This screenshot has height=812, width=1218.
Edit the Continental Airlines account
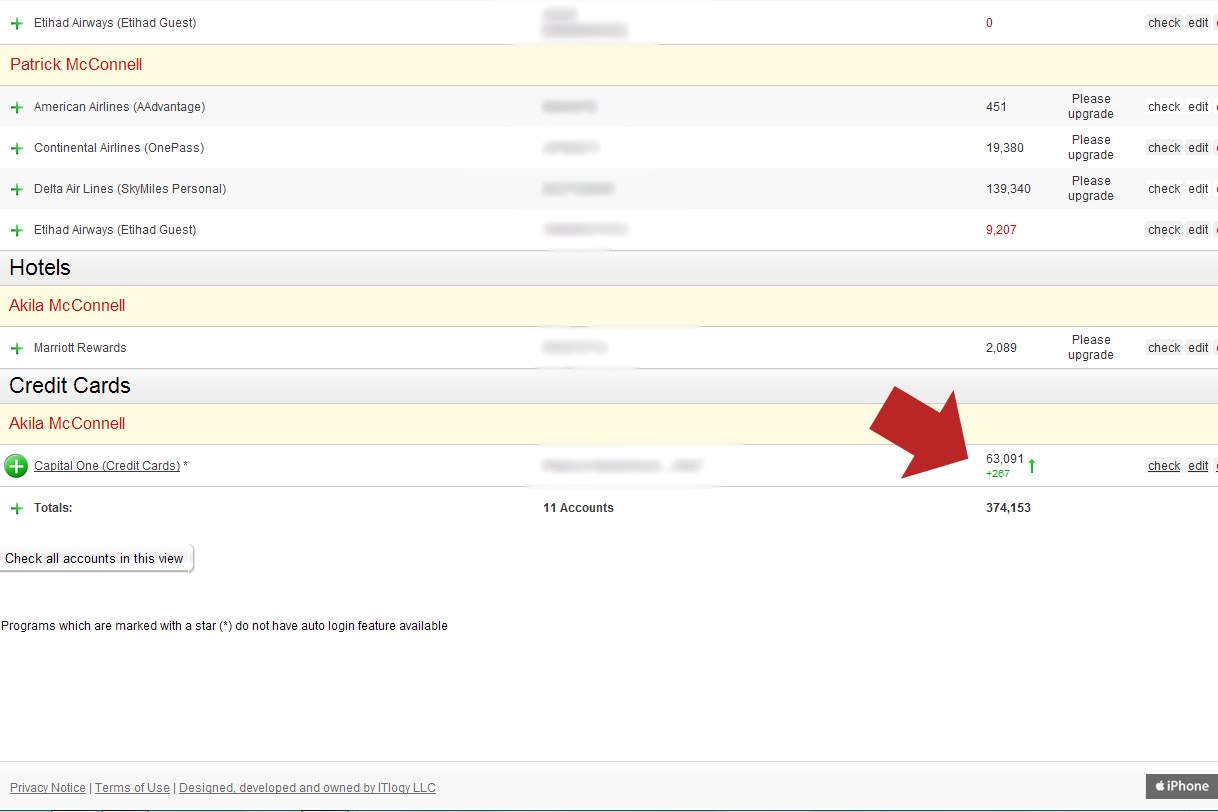[x=1198, y=148]
